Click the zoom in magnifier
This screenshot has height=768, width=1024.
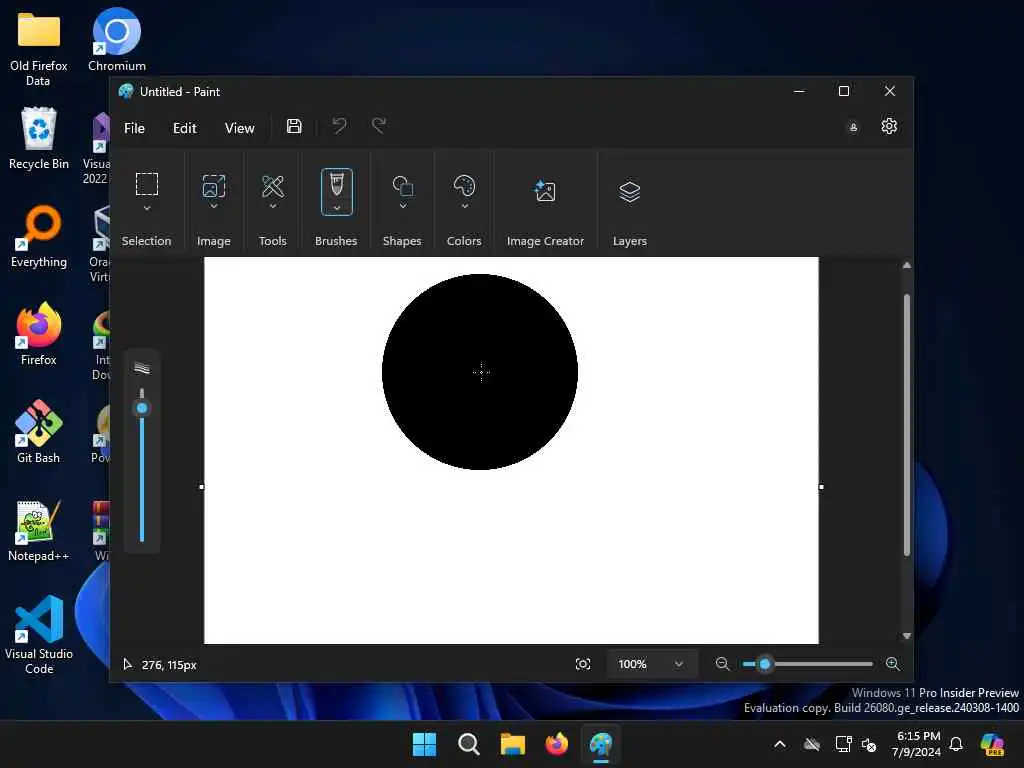893,664
